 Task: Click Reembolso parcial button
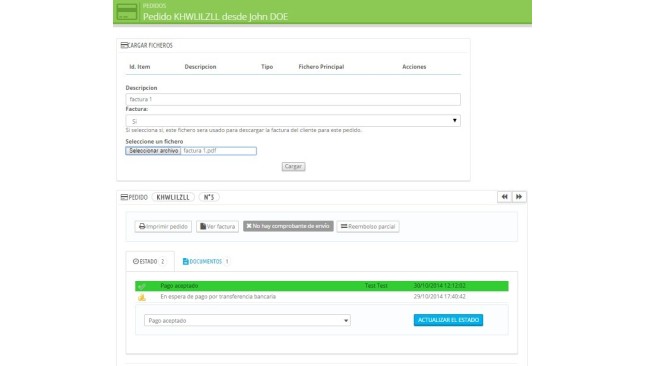(367, 226)
